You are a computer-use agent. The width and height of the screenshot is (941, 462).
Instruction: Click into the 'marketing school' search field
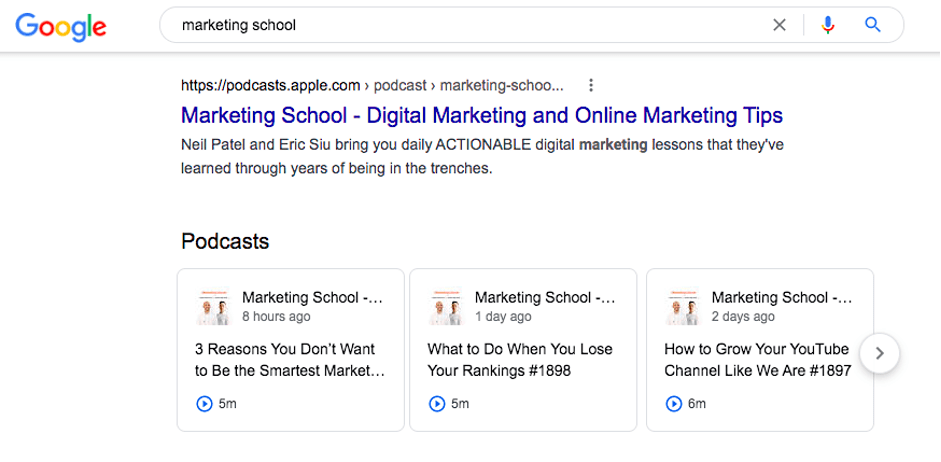click(x=460, y=25)
